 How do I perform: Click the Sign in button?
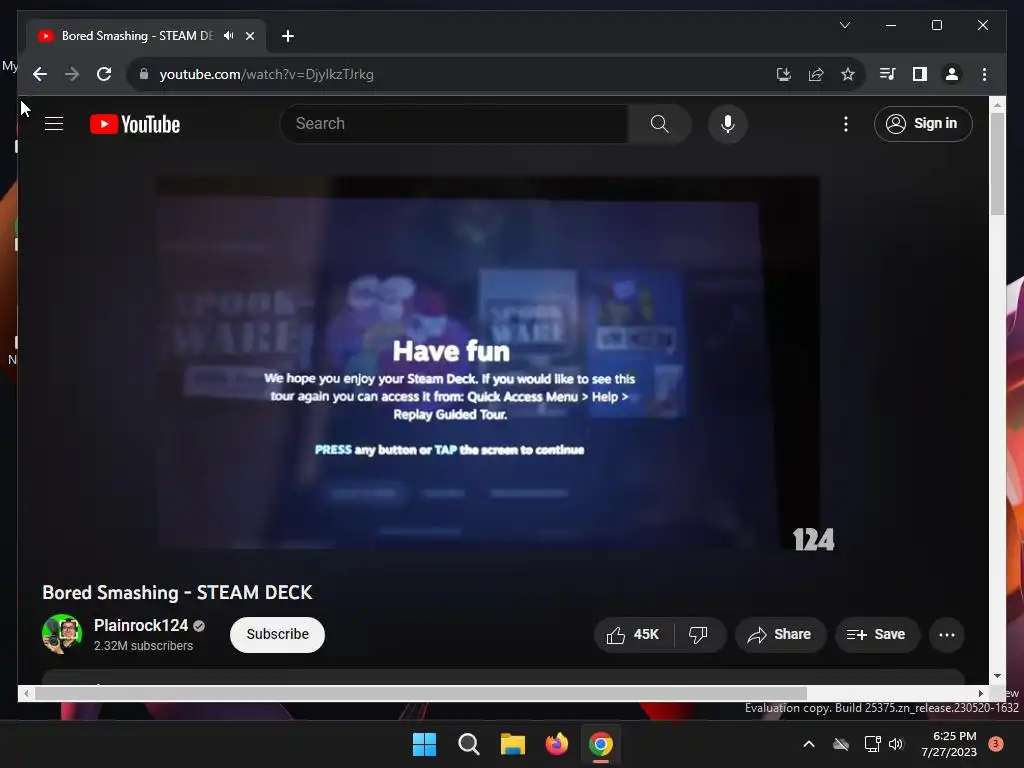pos(923,124)
